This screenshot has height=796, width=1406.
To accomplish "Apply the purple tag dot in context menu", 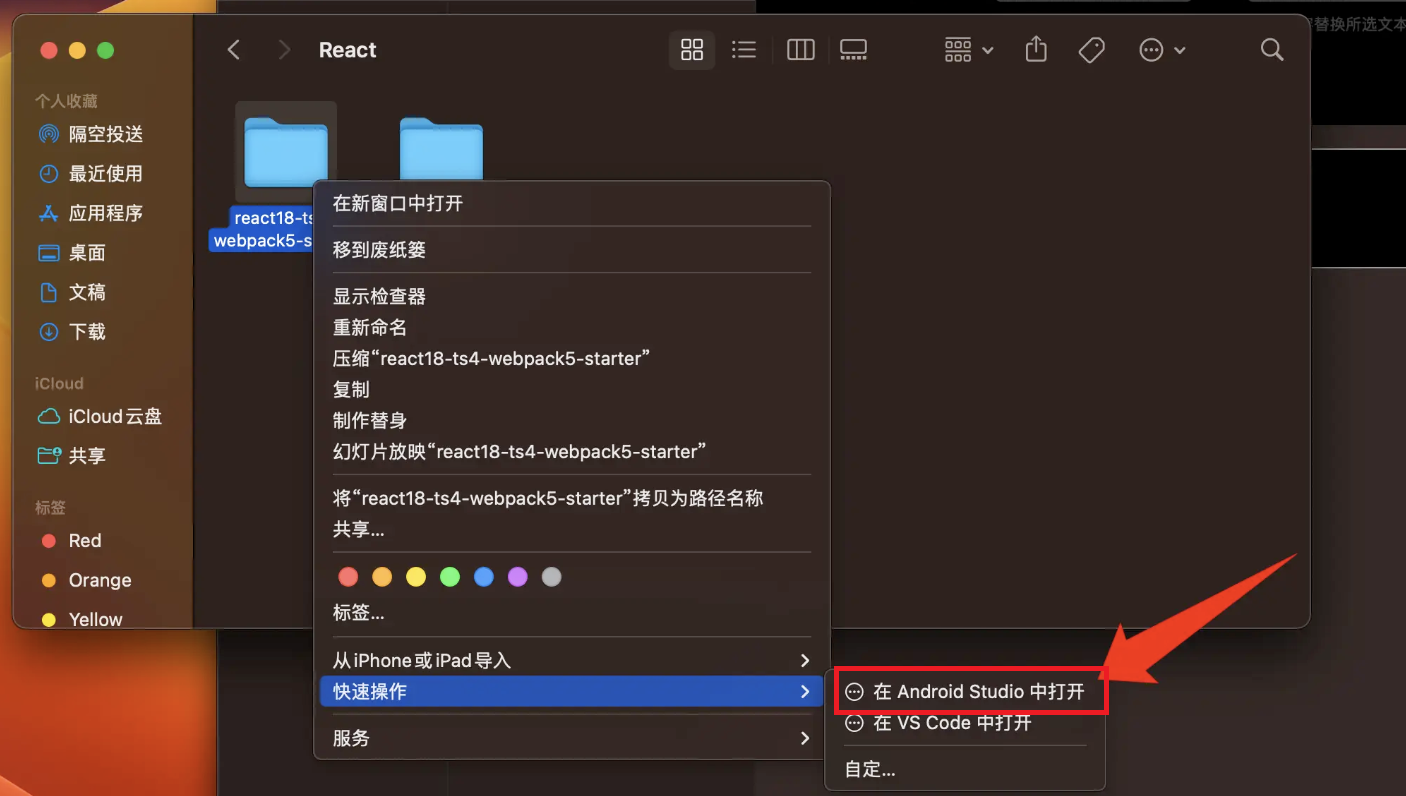I will pos(517,577).
